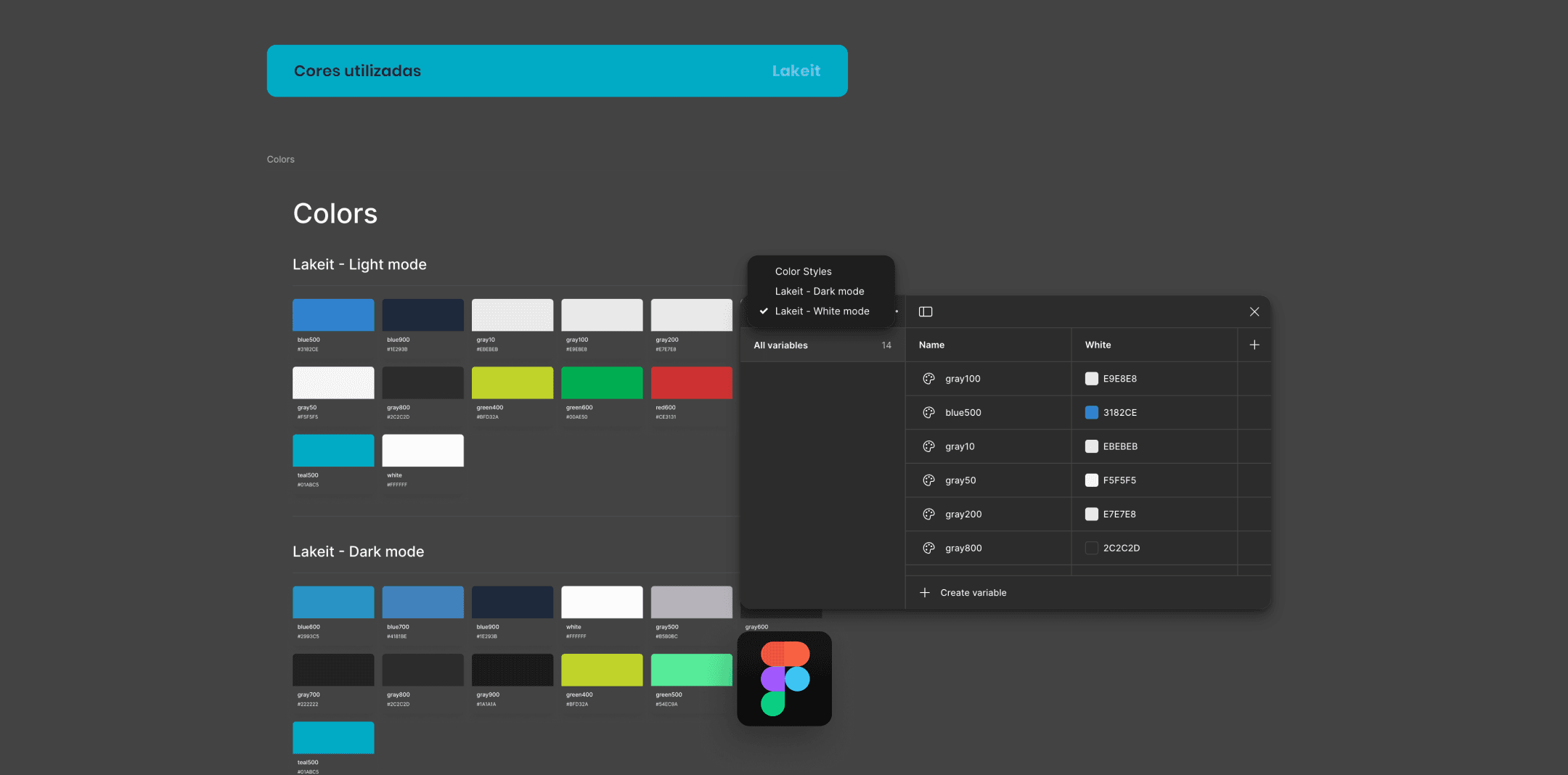Open the EBEBEB swatch for gray10 variable
Image resolution: width=1568 pixels, height=775 pixels.
1092,446
